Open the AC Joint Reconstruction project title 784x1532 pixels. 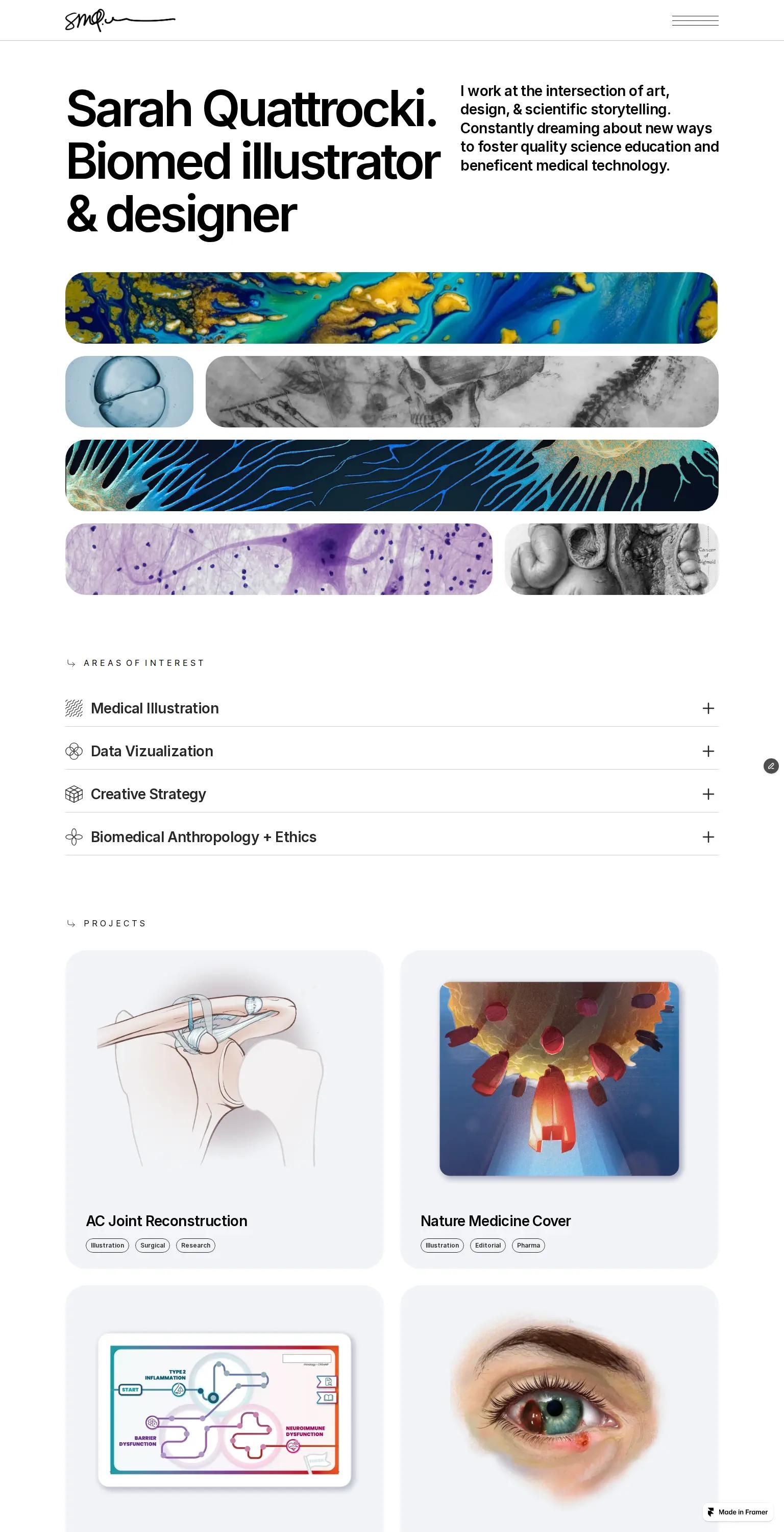point(166,1221)
